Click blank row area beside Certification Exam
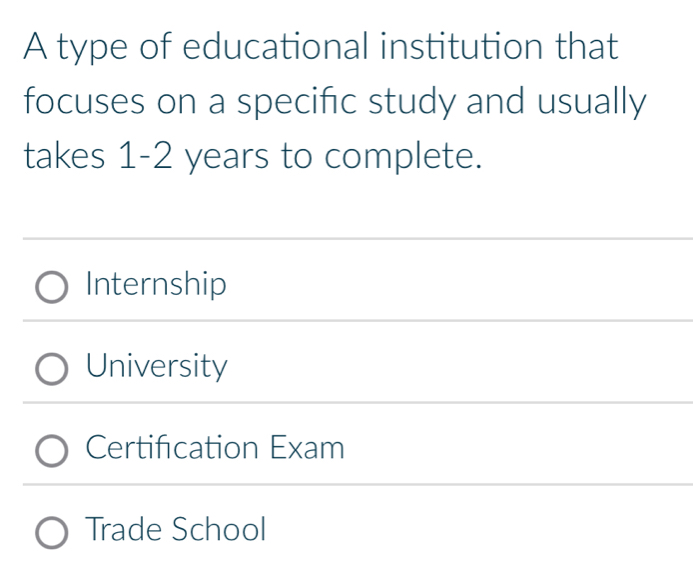Image resolution: width=693 pixels, height=573 pixels. (x=520, y=448)
